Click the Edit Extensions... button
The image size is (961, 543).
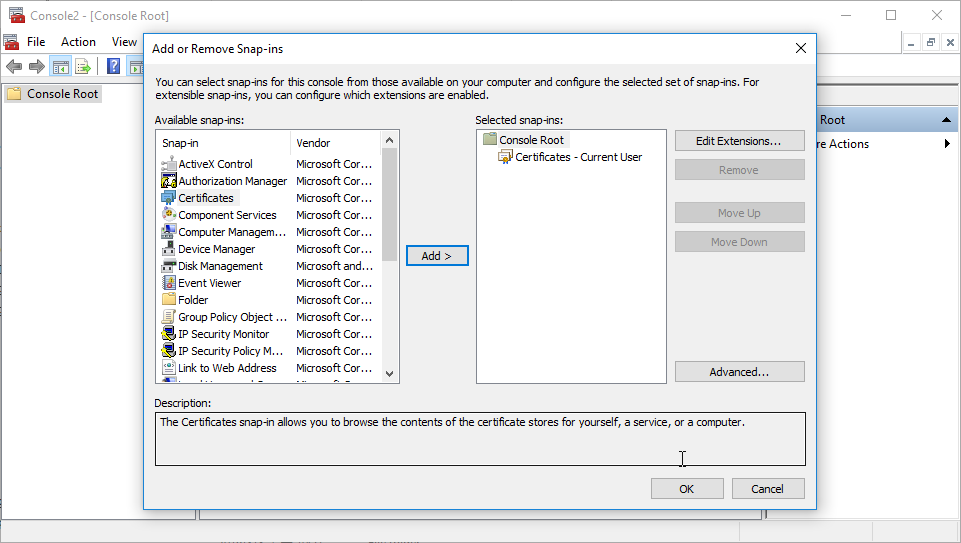click(x=740, y=141)
